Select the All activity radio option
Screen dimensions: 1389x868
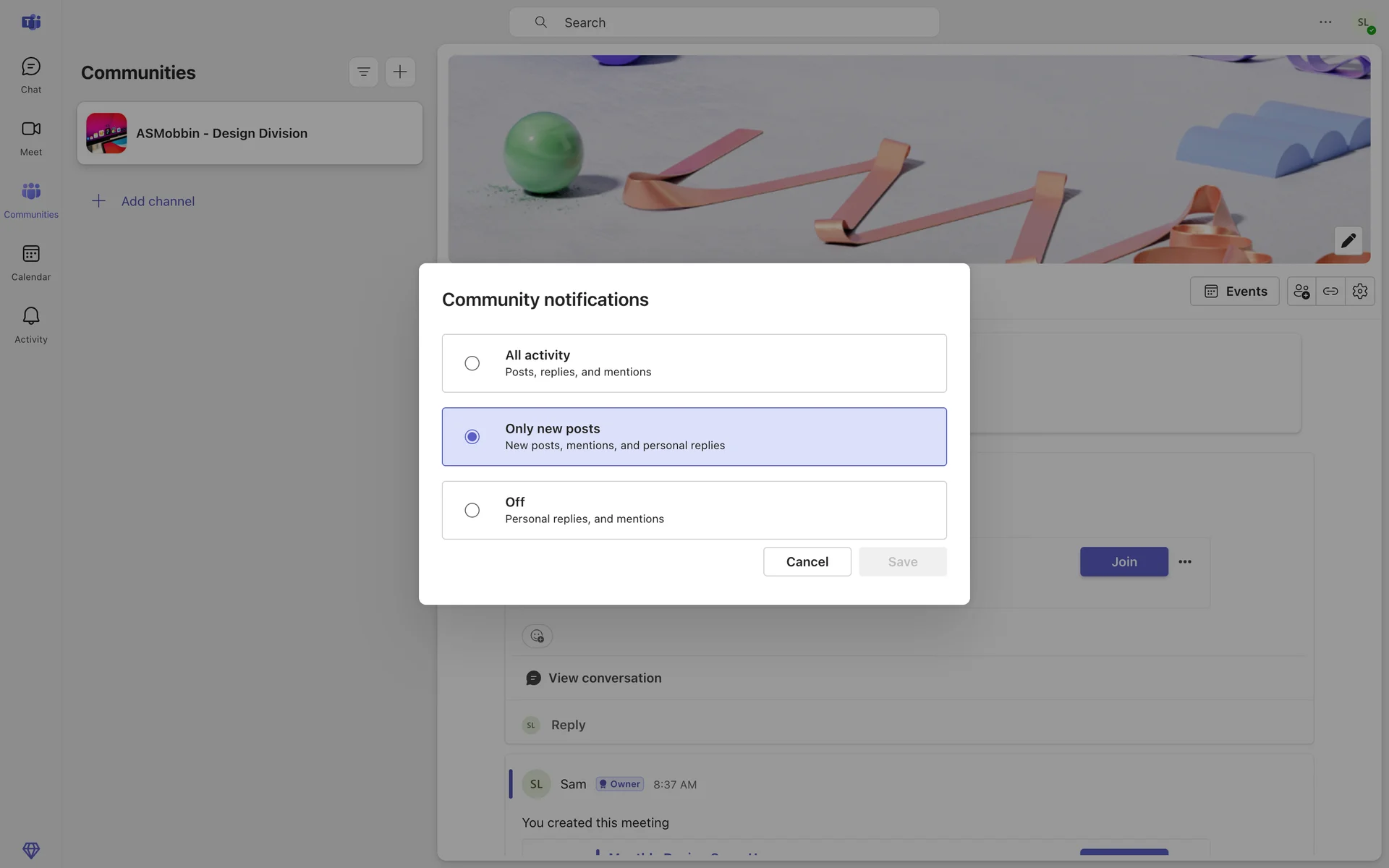[x=472, y=363]
